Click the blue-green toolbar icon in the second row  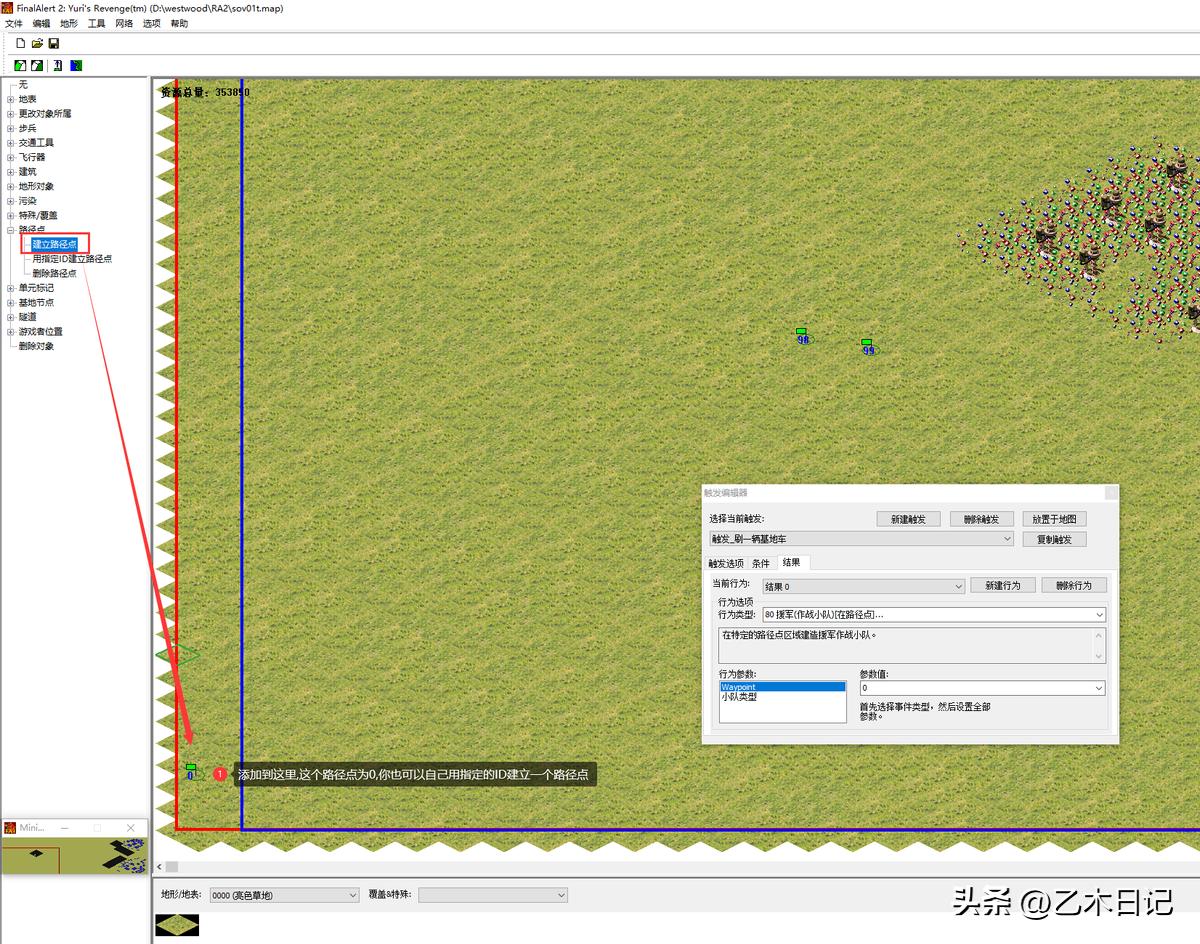[76, 66]
